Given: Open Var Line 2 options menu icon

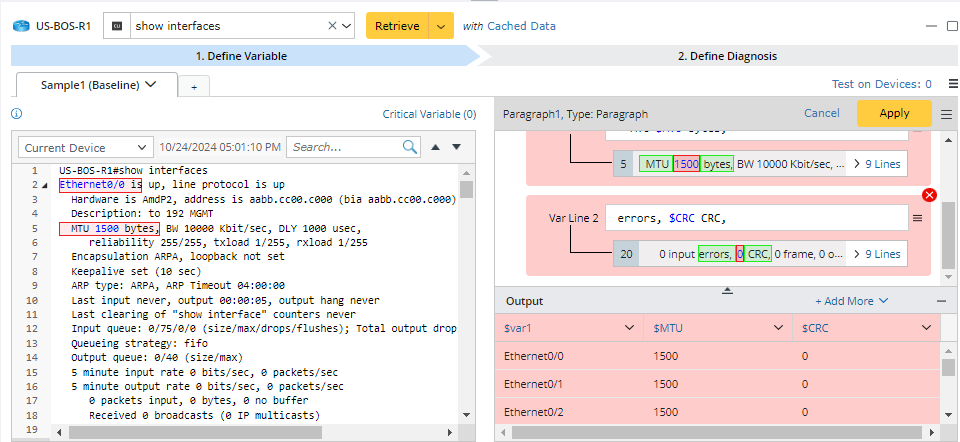Looking at the screenshot, I should pos(916,218).
